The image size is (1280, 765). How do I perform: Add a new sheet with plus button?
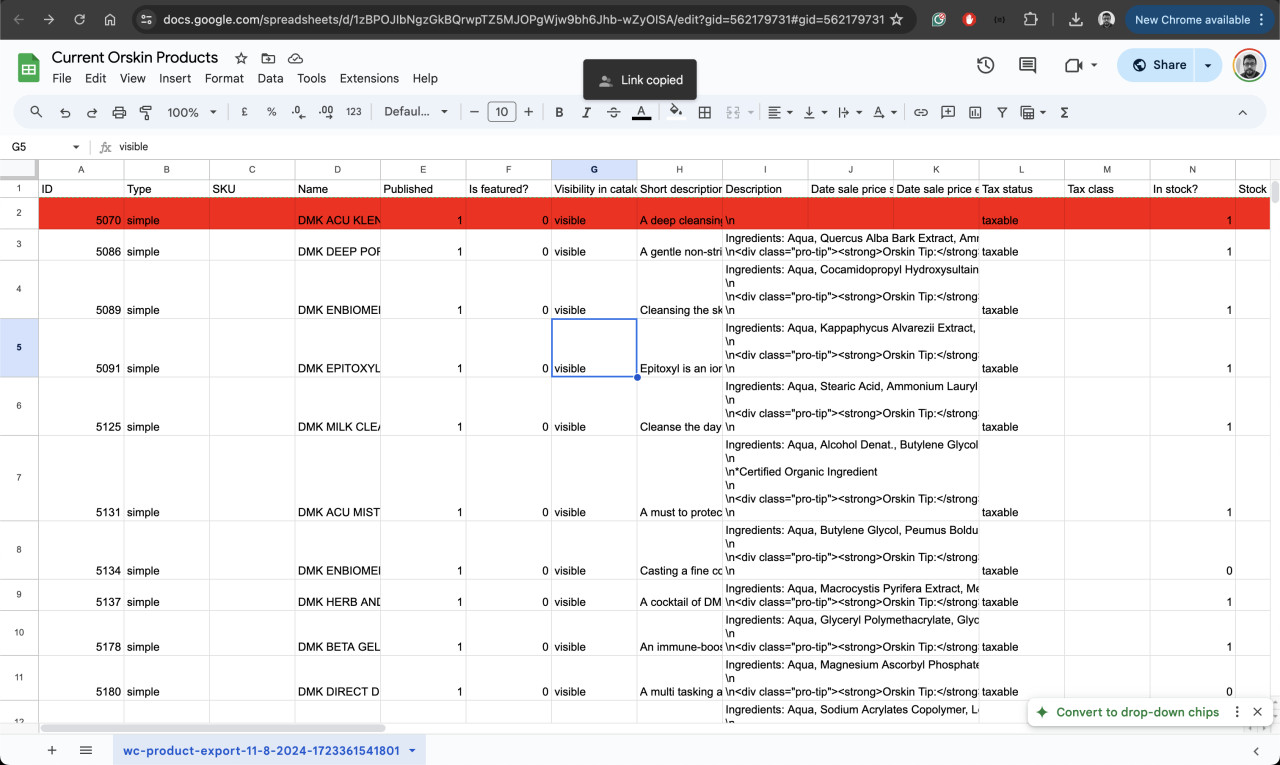(52, 750)
